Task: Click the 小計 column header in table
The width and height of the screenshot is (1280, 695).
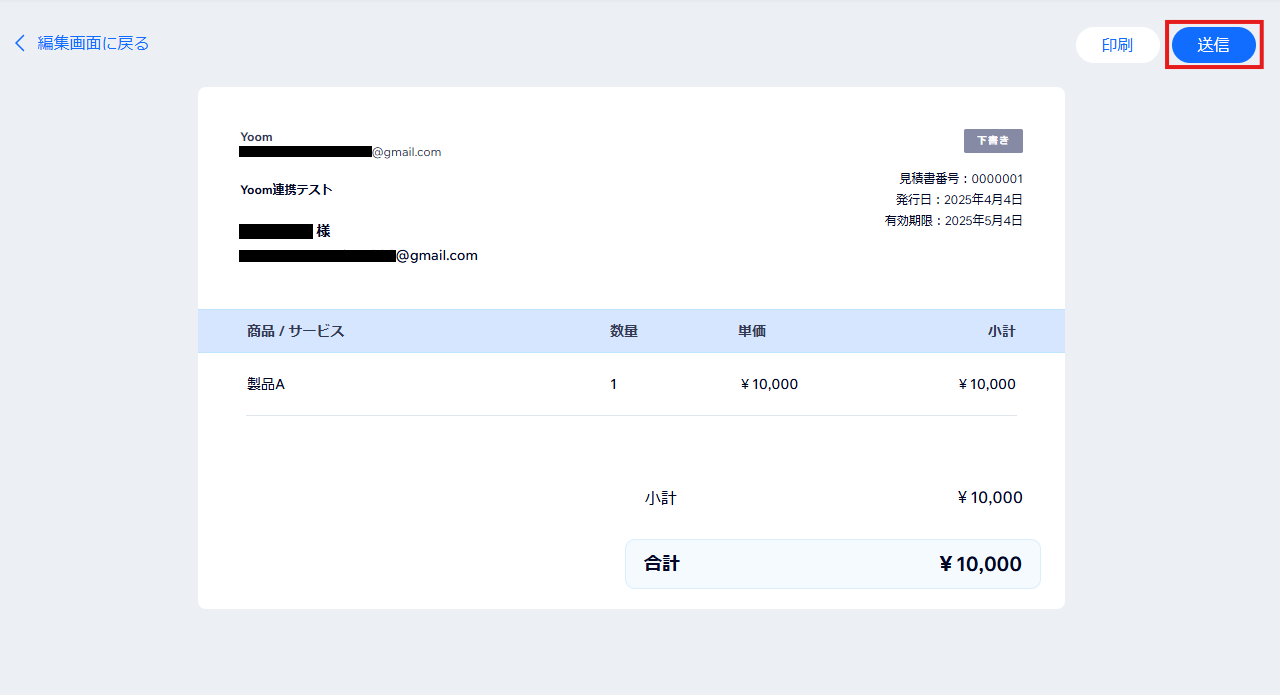Action: point(1001,331)
